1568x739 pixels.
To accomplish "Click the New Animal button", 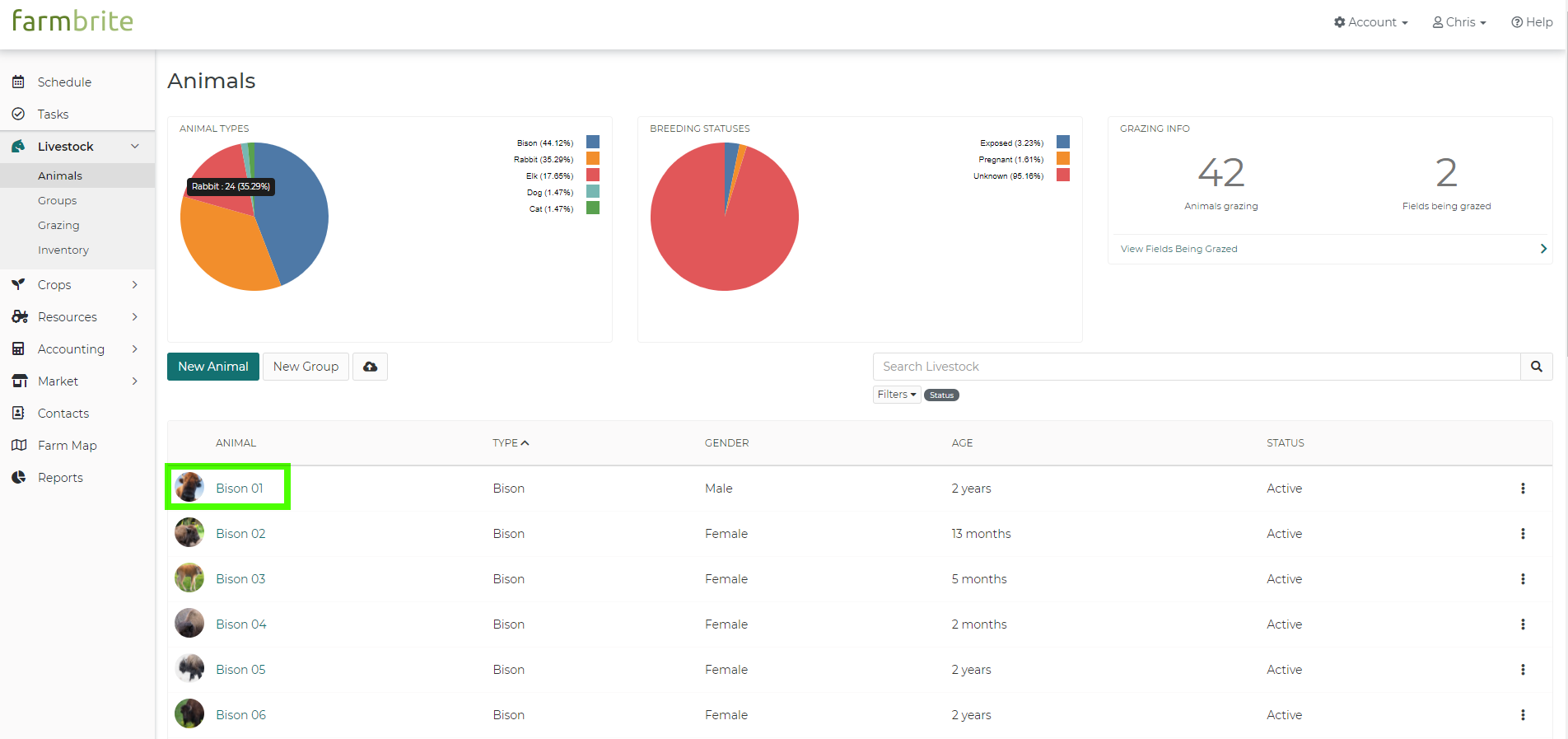I will pos(213,367).
